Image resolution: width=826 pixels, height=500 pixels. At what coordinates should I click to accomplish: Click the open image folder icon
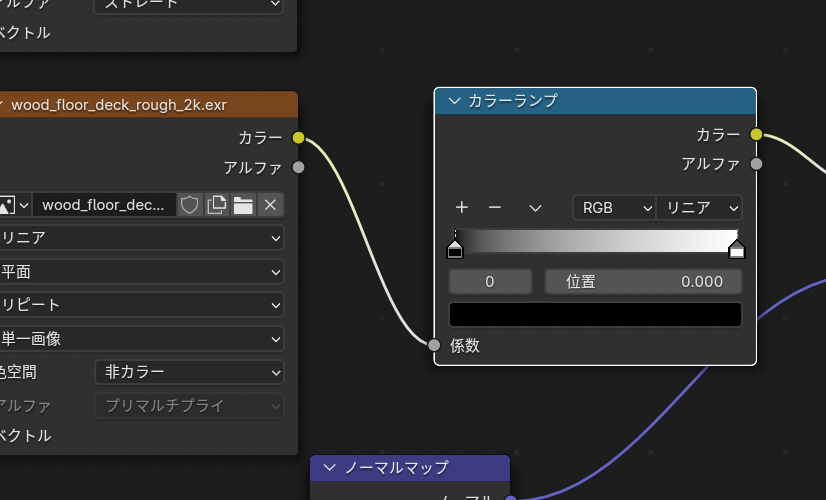[x=242, y=205]
